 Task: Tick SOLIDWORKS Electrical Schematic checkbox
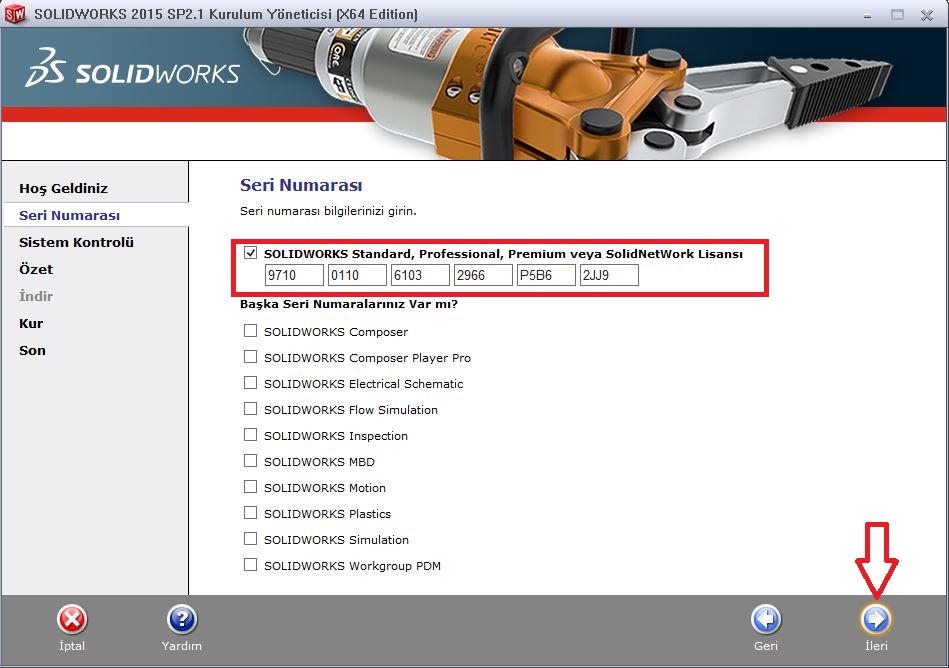click(251, 383)
